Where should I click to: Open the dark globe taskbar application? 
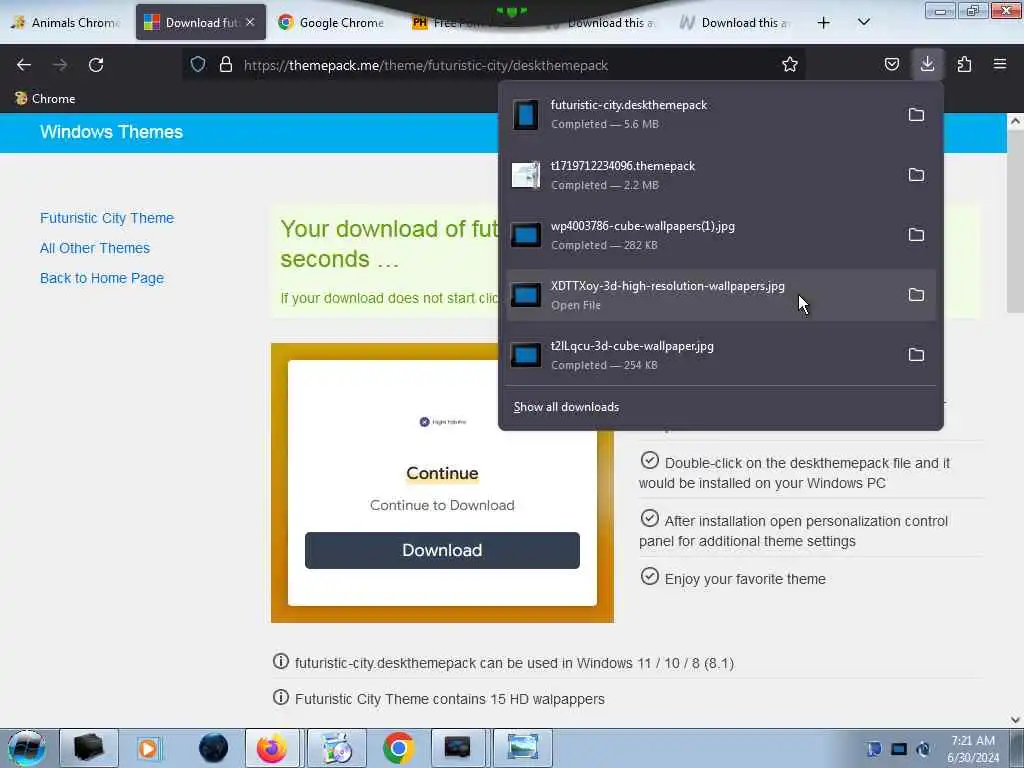(x=213, y=748)
